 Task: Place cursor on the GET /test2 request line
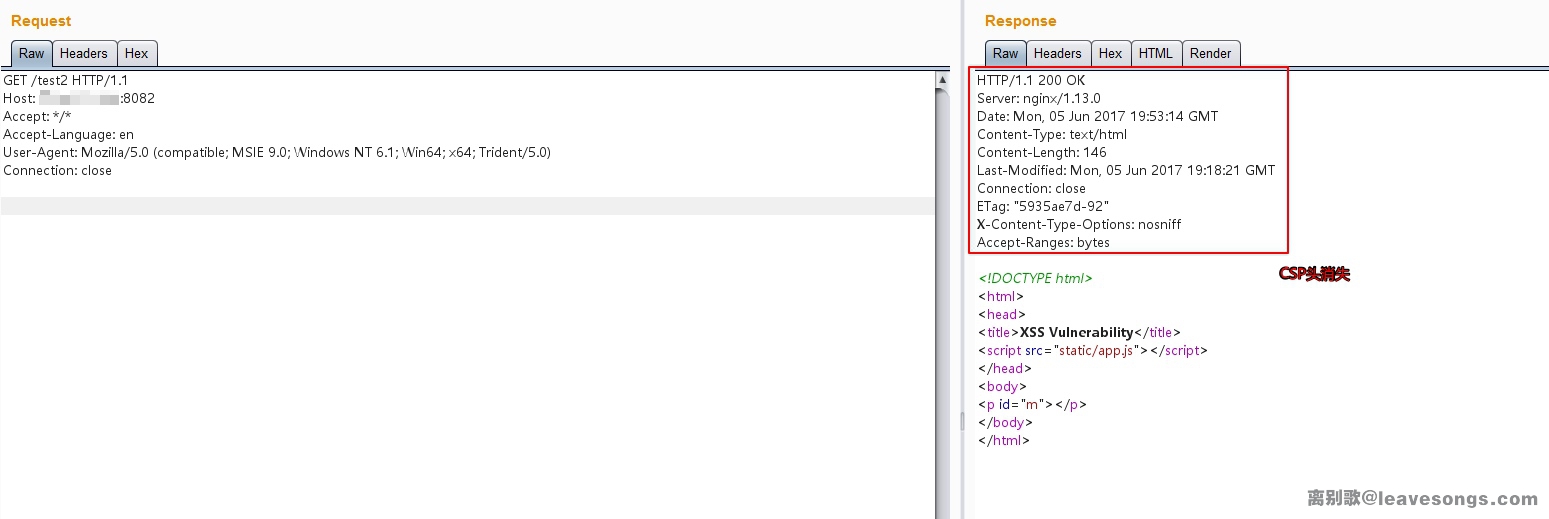pos(66,80)
